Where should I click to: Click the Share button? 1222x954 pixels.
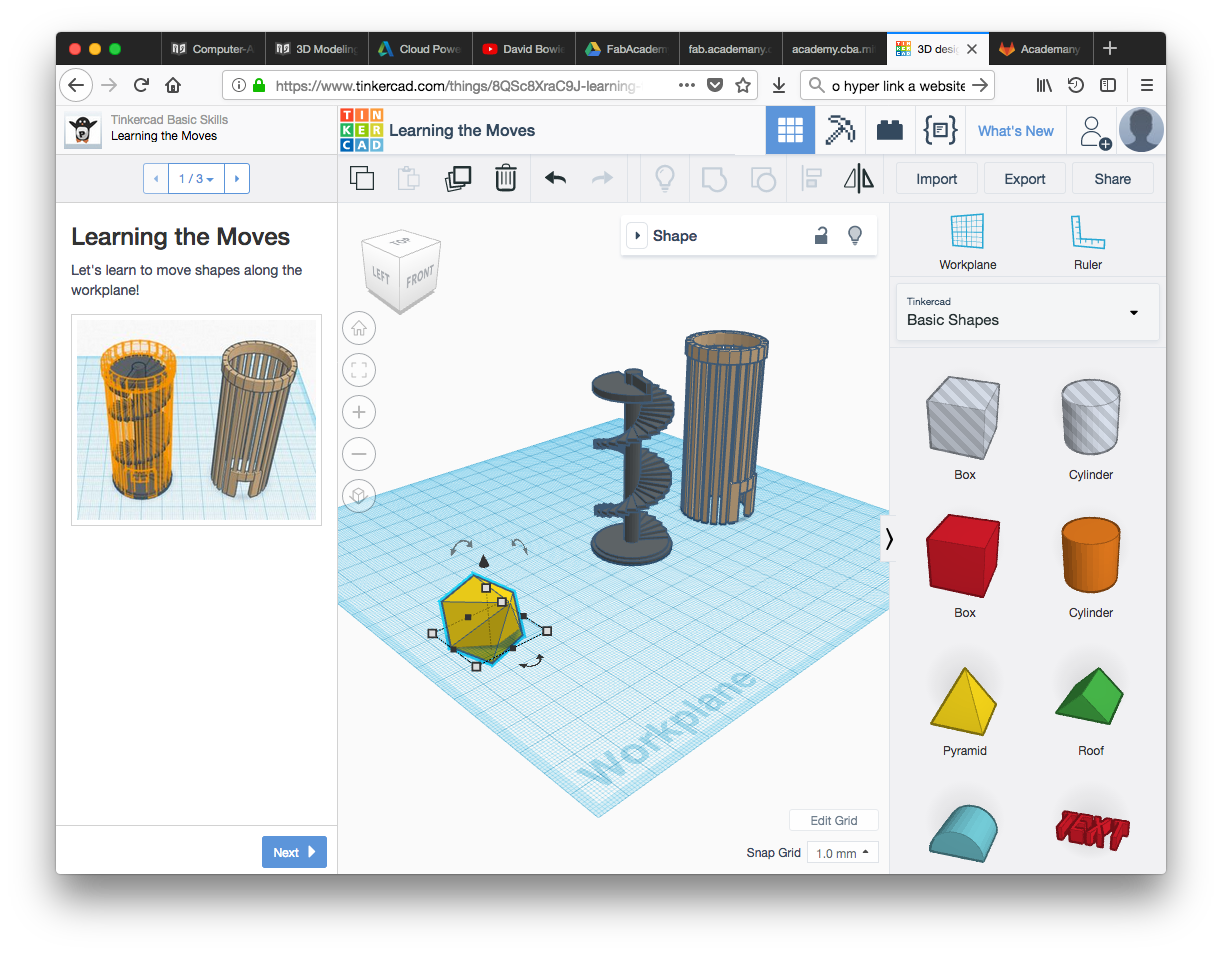1113,179
